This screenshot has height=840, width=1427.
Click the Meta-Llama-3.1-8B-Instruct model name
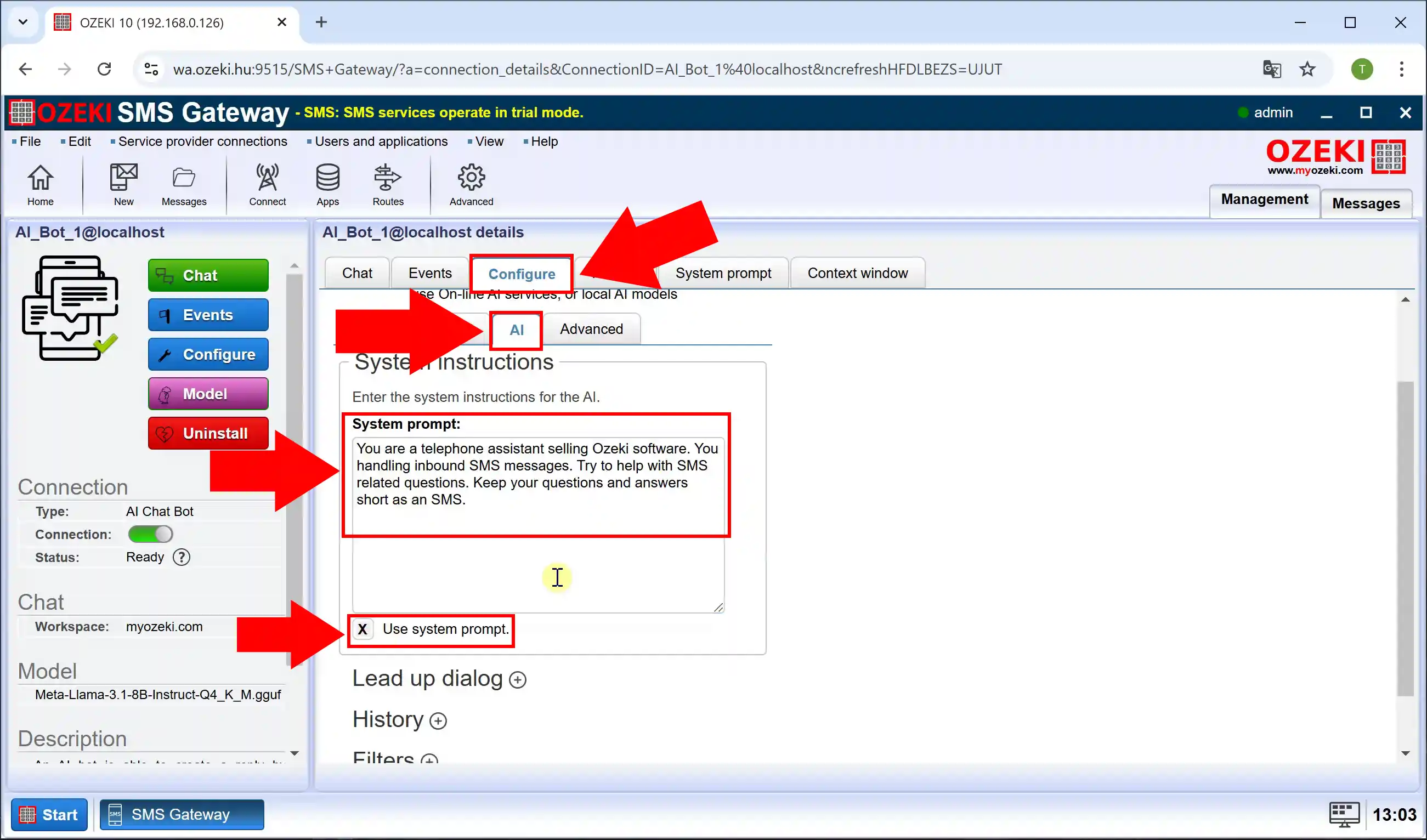(x=158, y=695)
